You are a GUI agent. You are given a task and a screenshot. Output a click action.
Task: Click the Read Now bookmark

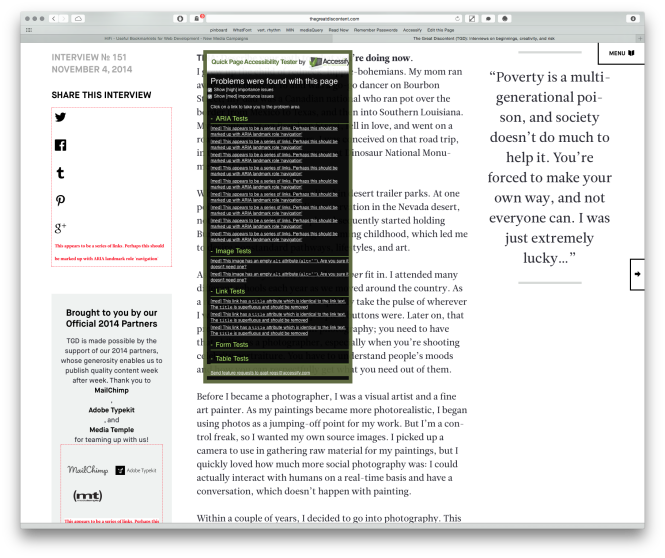click(x=338, y=30)
